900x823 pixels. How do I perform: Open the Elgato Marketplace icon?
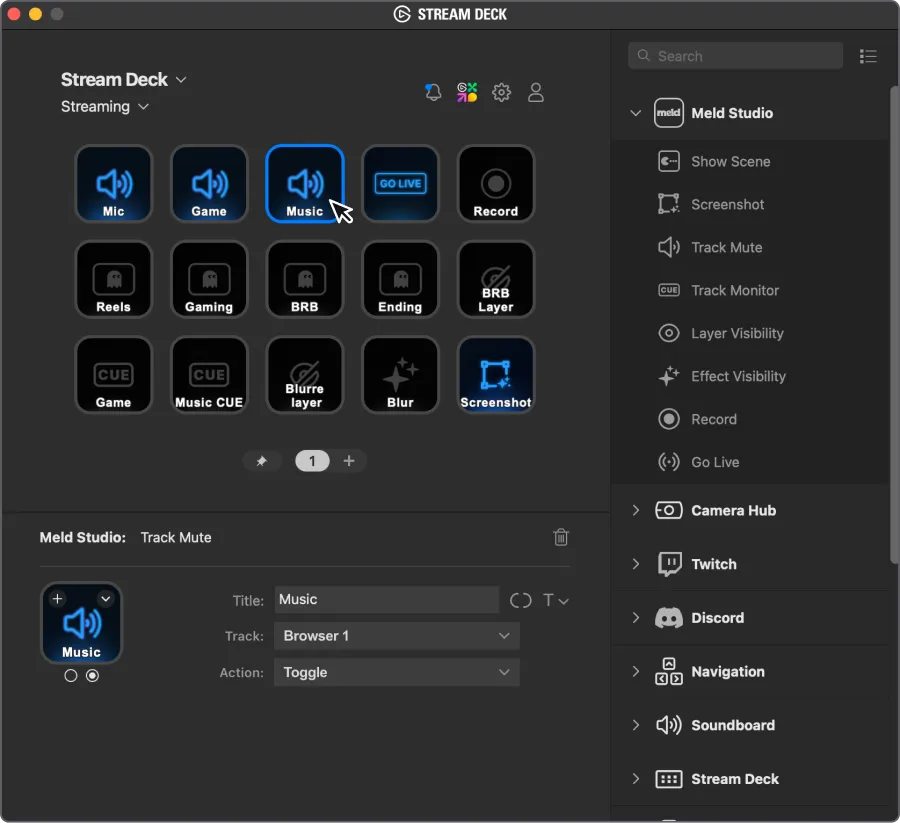[x=467, y=91]
